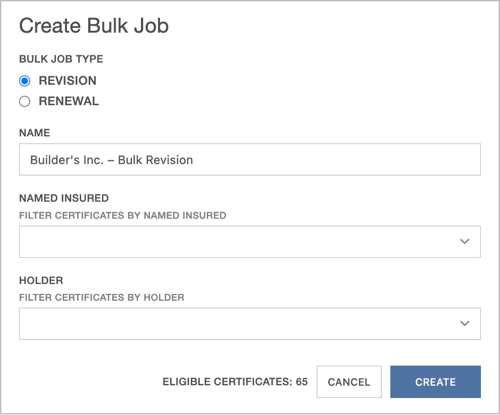The image size is (500, 415).
Task: Click the REVISION option label text
Action: 68,81
